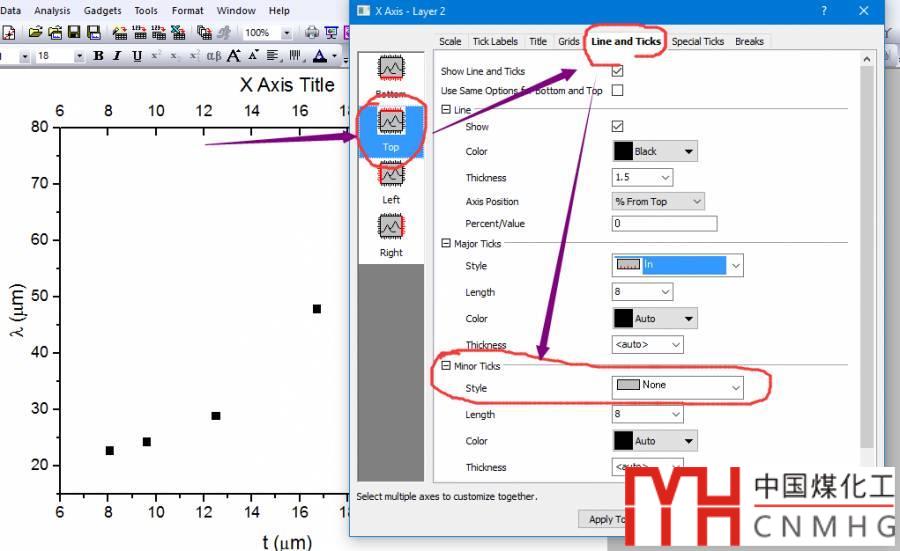Click the Import Single ASCII icon

139,33
